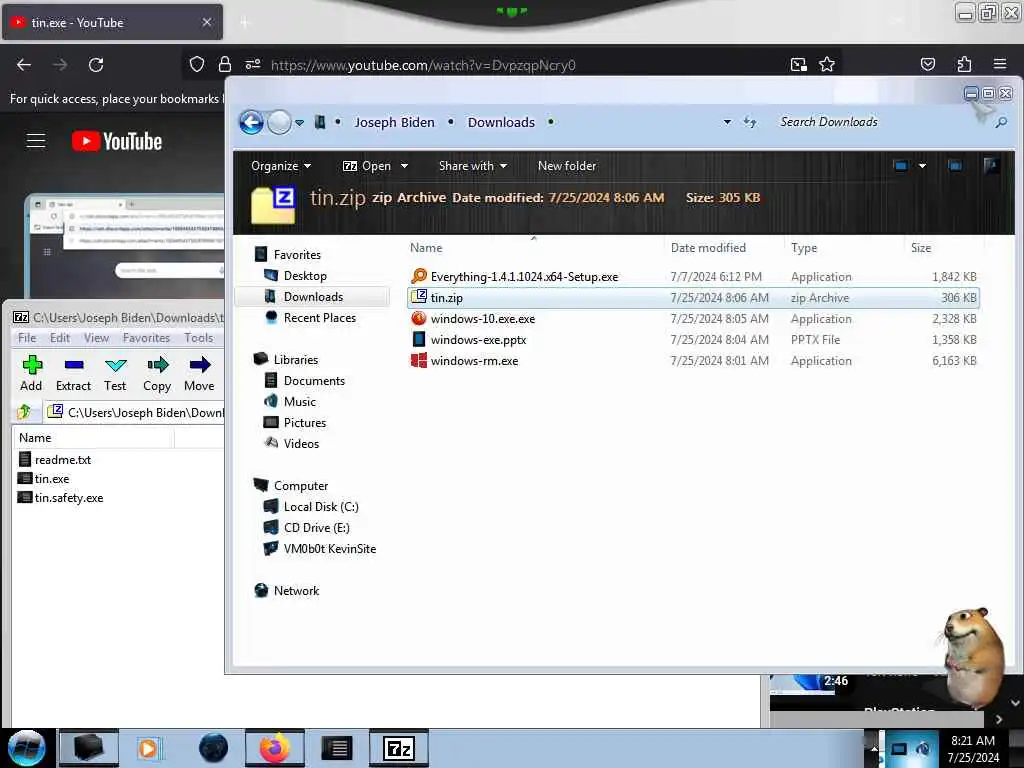Click Explorer forward arrow button
Viewport: 1024px width, 768px height.
point(280,122)
